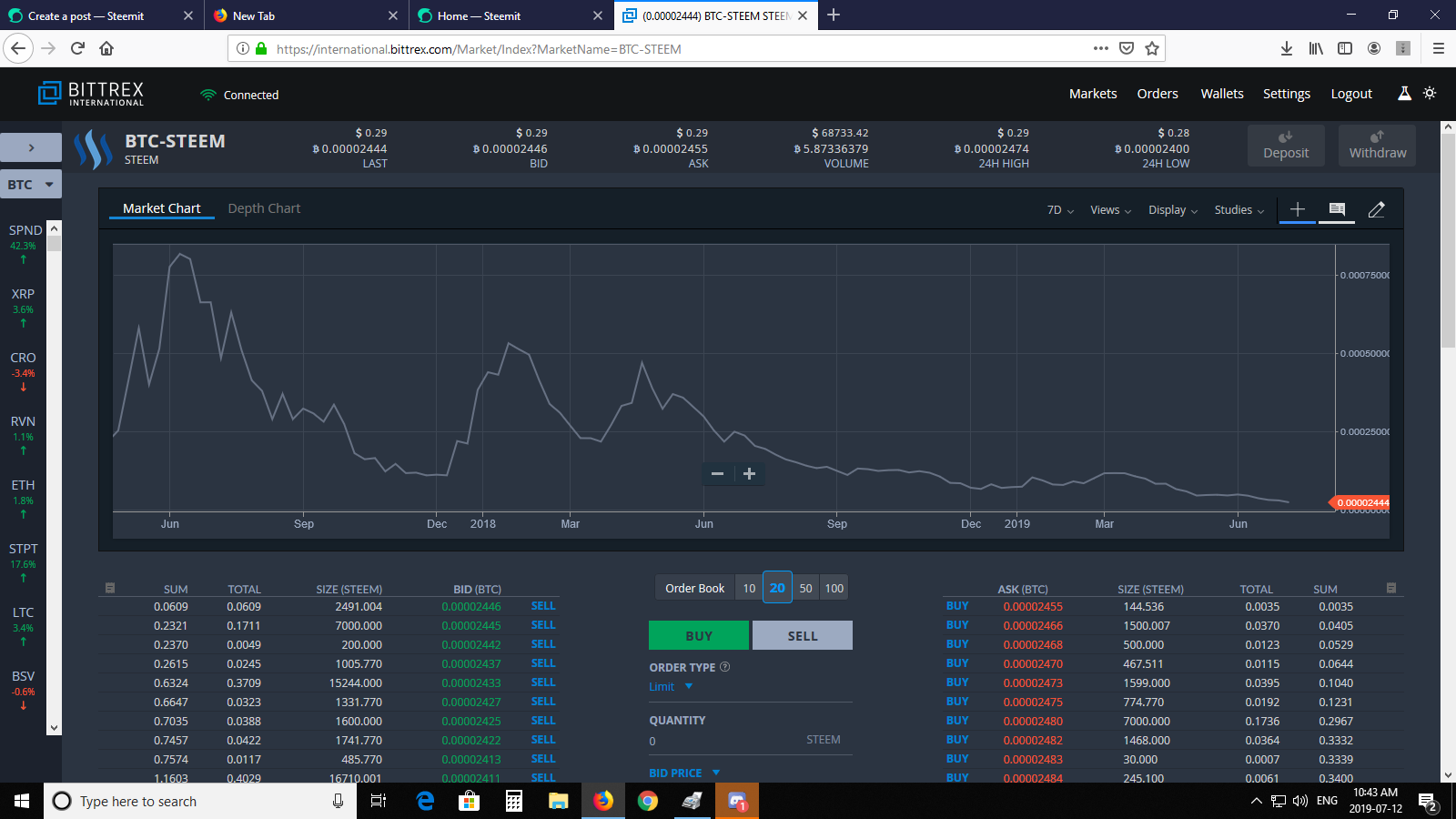Open the Bid Price dropdown

click(x=684, y=773)
